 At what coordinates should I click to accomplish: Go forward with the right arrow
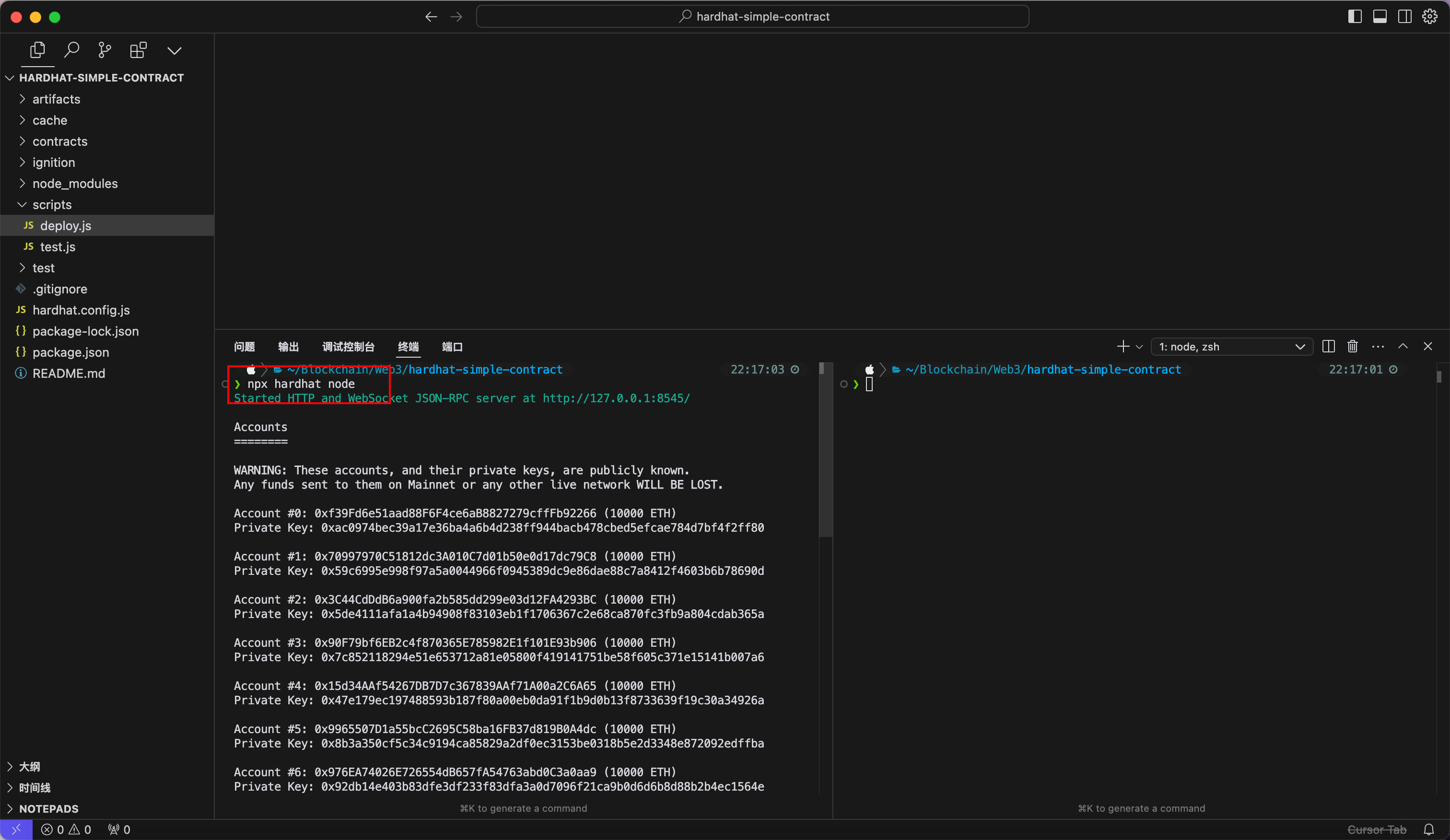tap(456, 17)
